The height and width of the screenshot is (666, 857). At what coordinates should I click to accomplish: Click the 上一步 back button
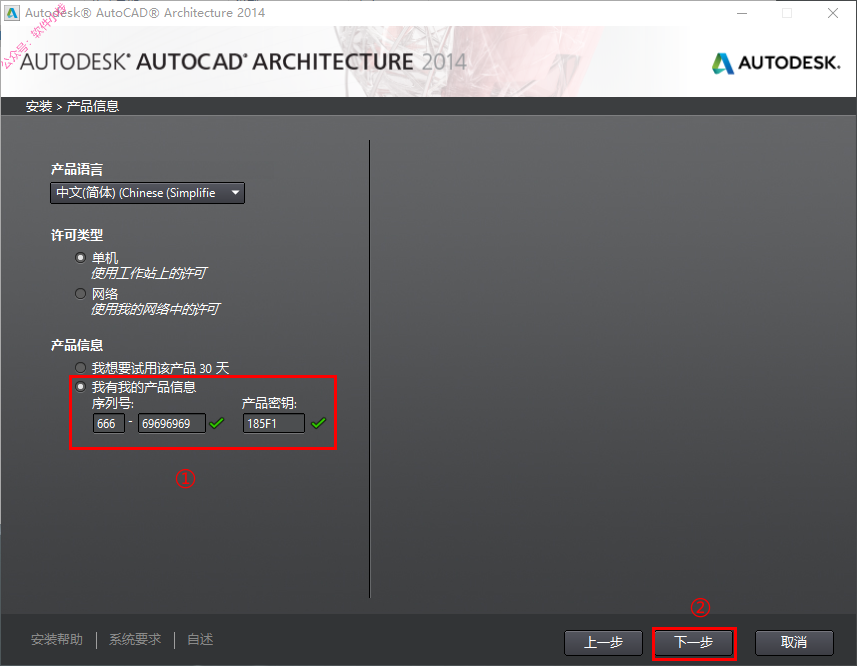click(603, 643)
